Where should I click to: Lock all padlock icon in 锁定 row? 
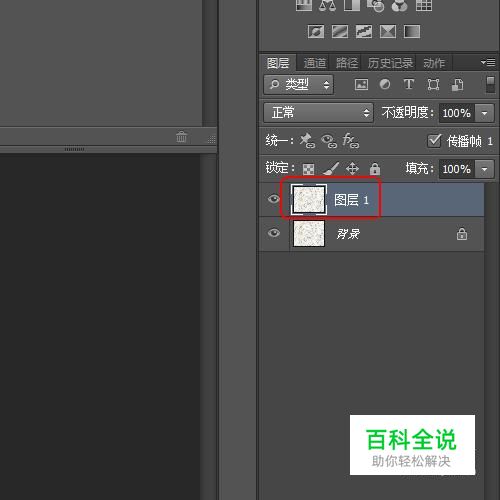click(375, 169)
